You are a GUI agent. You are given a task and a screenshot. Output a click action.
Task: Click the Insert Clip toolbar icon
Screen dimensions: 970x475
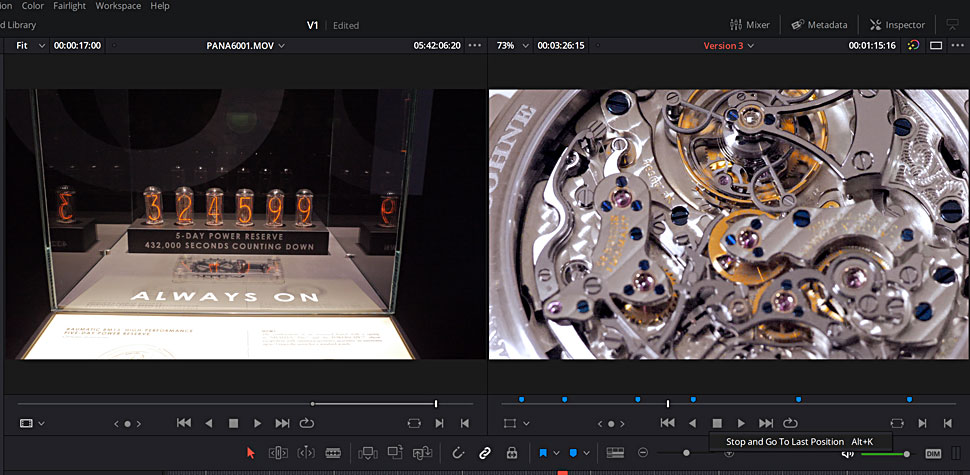(x=367, y=453)
